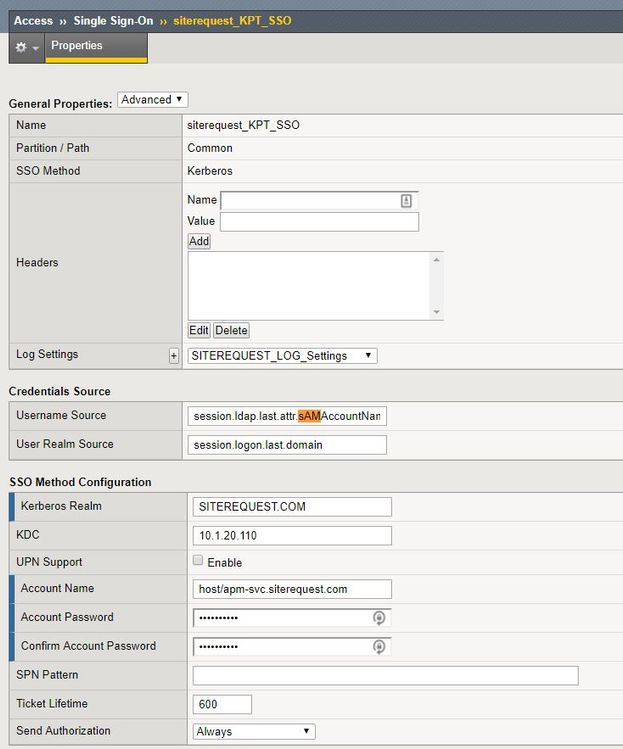The image size is (623, 749).
Task: Enable the UPN Support checkbox
Action: 198,562
